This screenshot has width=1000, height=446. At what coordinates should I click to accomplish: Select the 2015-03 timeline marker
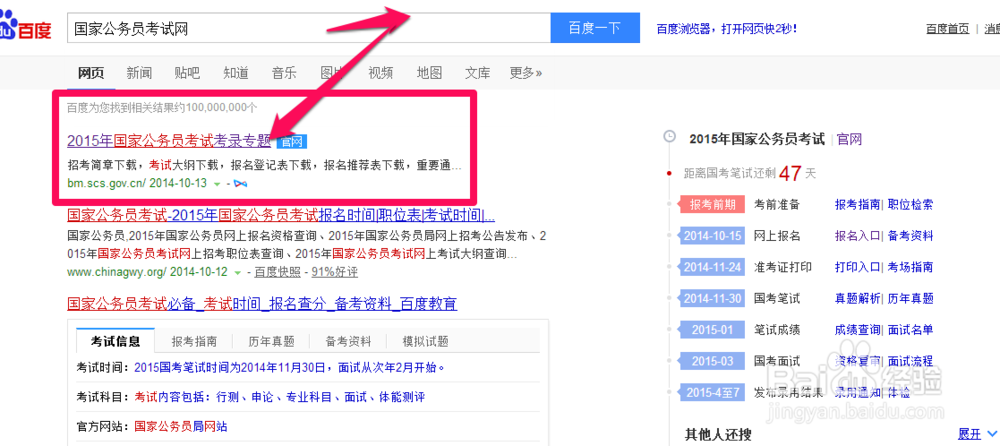[712, 361]
